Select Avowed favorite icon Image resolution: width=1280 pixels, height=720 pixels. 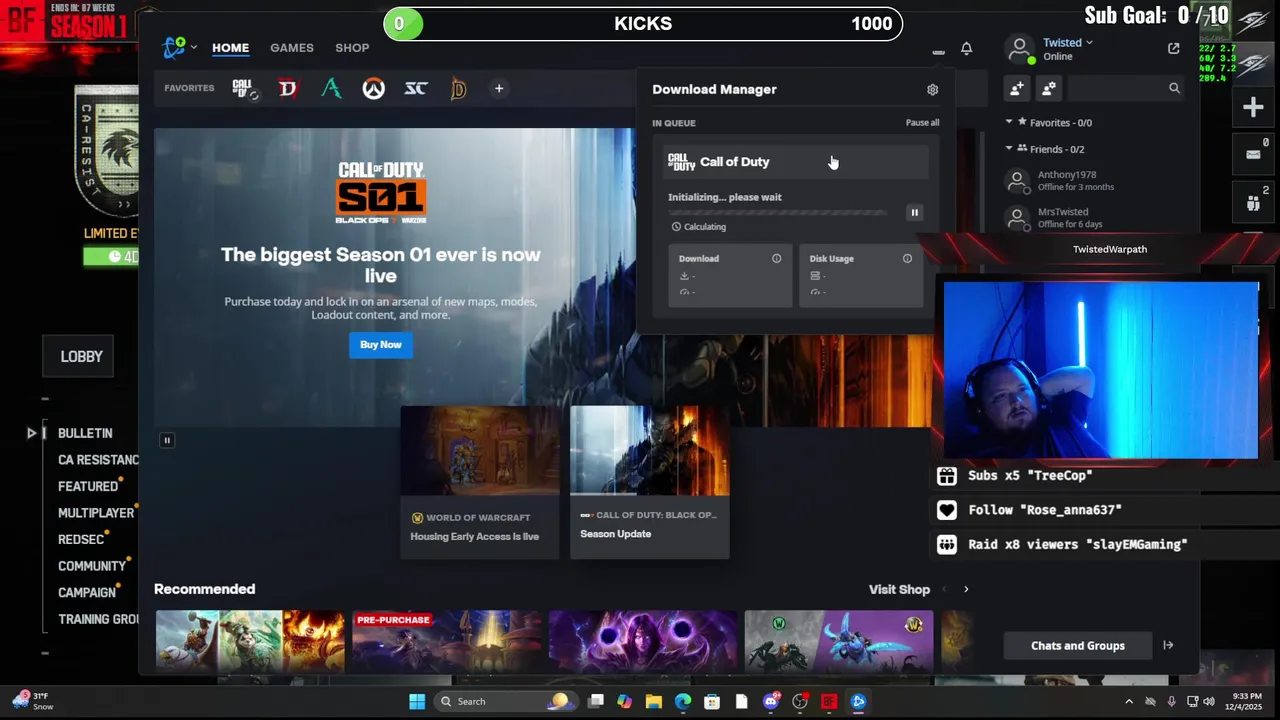(331, 89)
